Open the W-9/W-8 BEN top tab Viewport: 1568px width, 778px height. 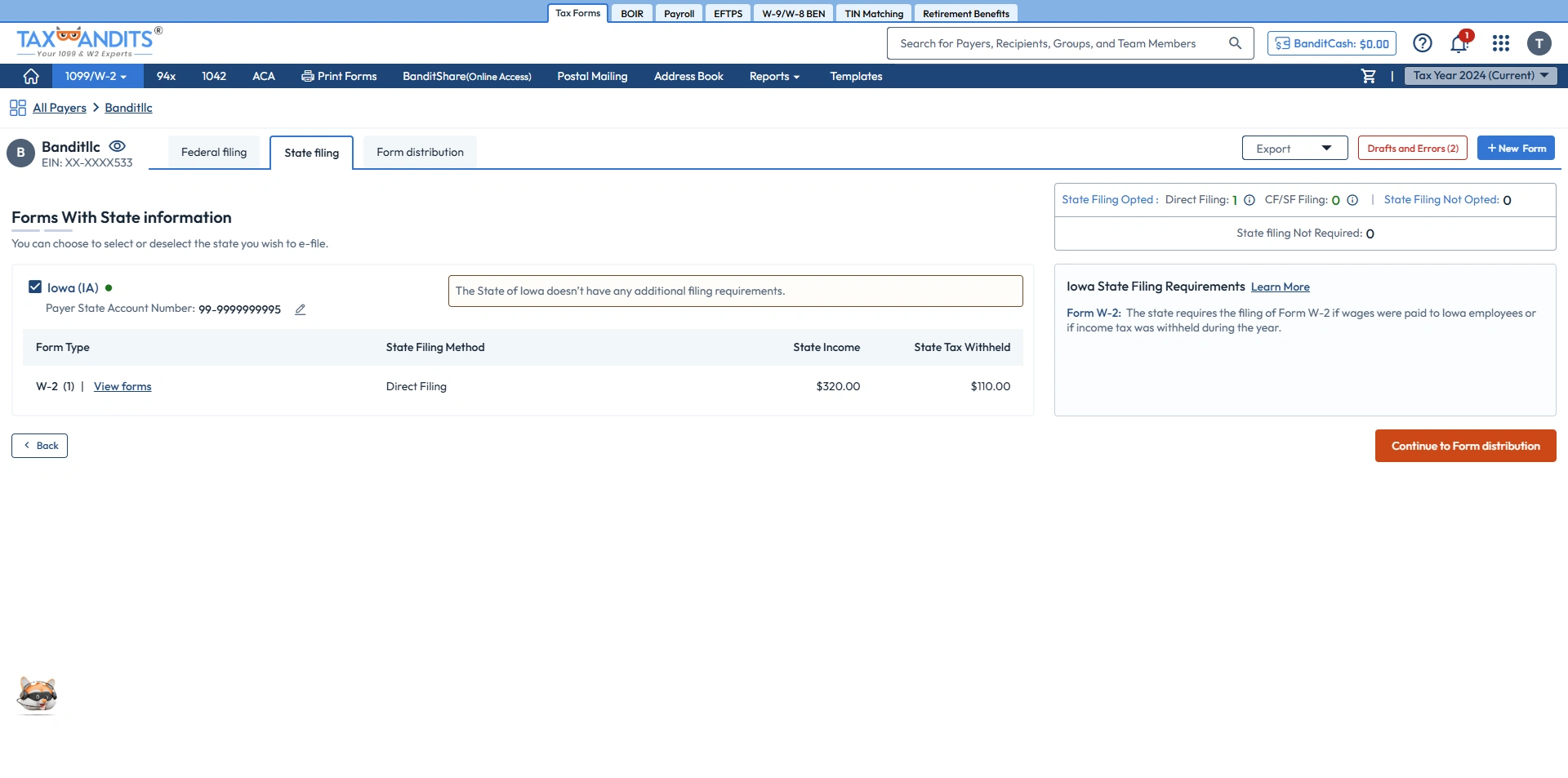(794, 13)
